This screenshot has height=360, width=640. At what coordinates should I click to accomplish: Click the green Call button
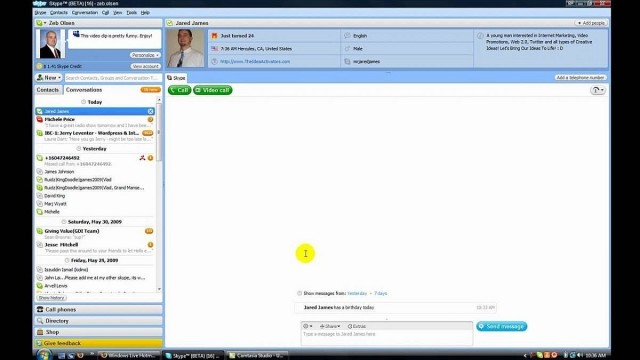coord(180,90)
